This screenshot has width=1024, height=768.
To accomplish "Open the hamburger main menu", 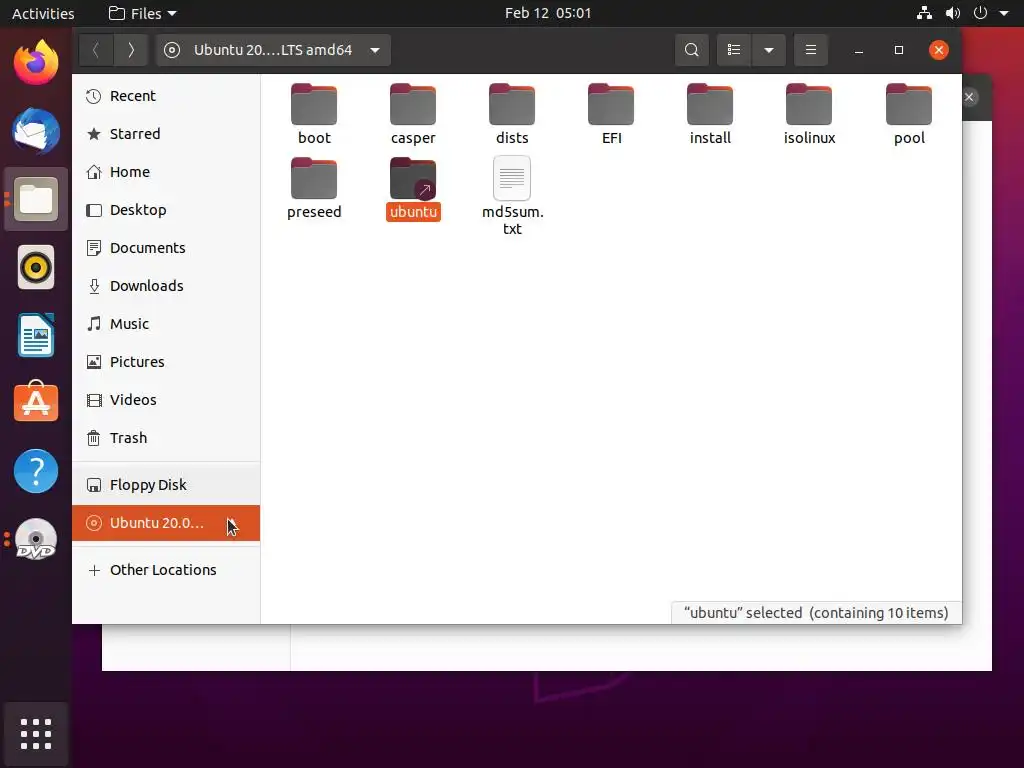I will point(810,50).
